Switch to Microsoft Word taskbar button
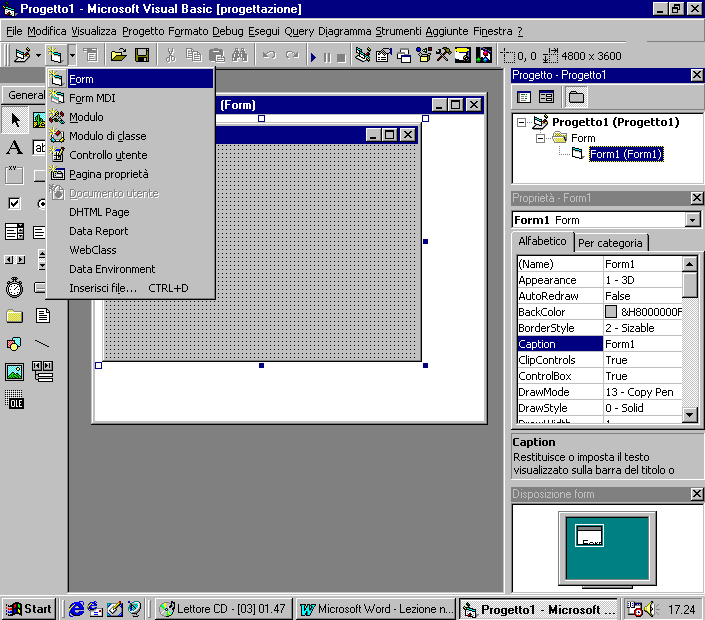The height and width of the screenshot is (620, 705). [x=376, y=609]
